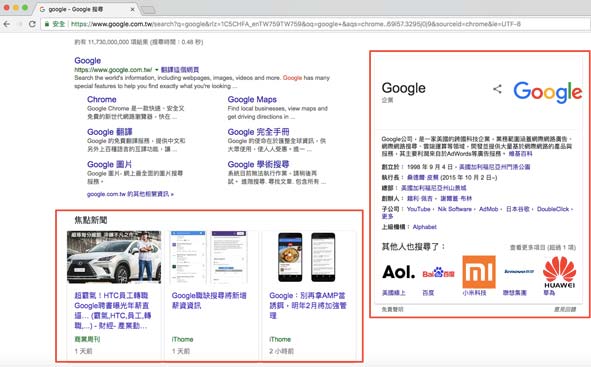Open the Google 圖片 sitelink
This screenshot has width=591, height=367.
[109, 164]
